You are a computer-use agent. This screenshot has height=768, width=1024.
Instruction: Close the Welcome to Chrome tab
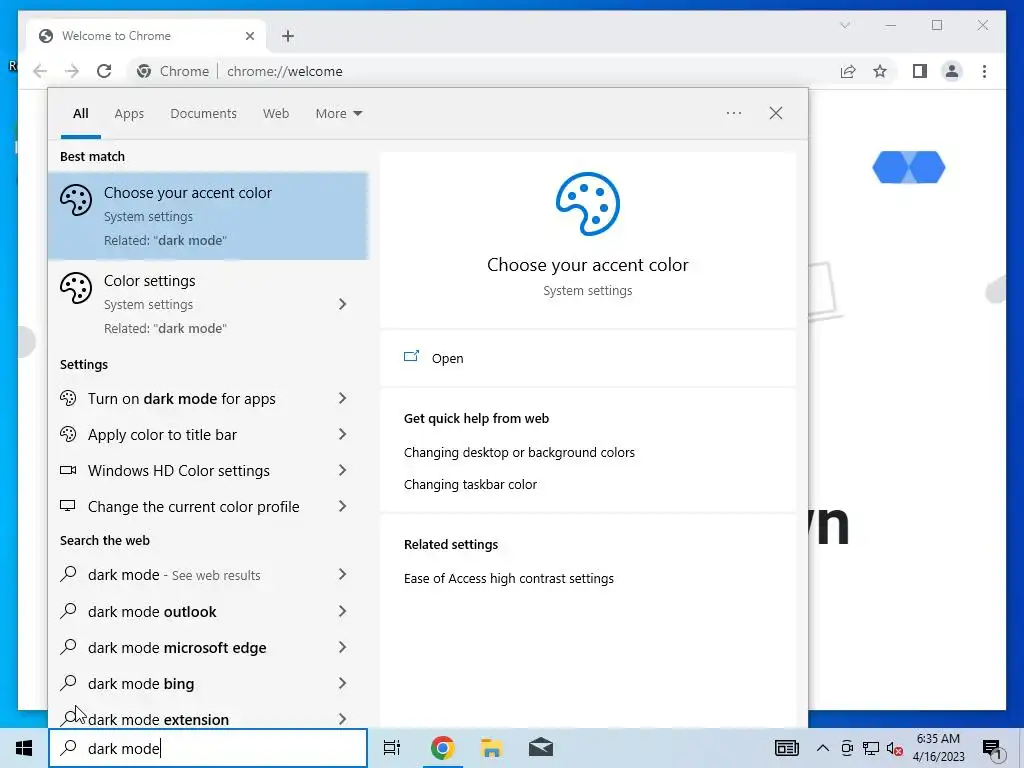pos(249,36)
